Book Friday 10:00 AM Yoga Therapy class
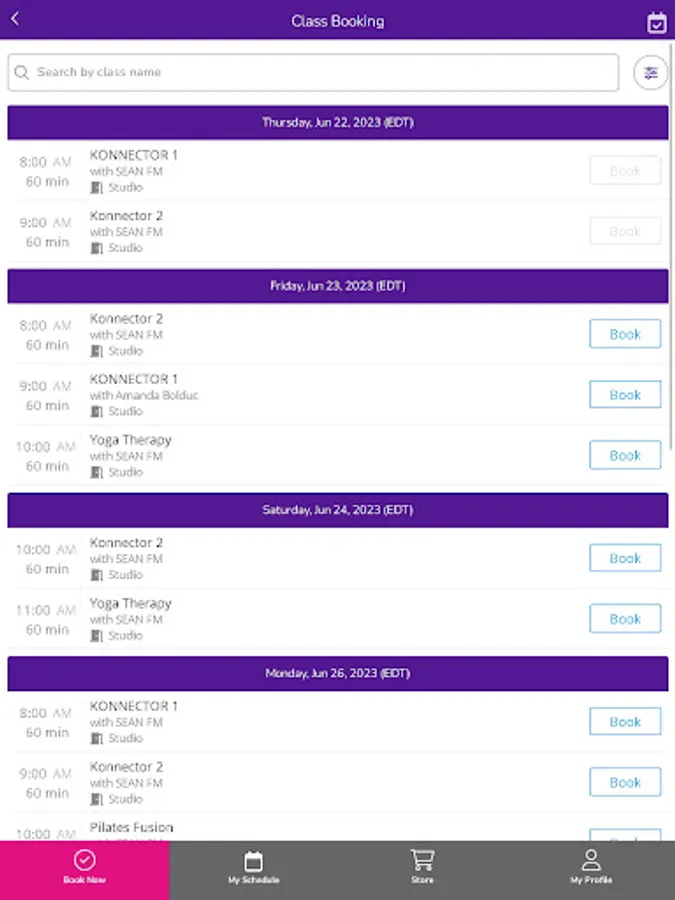 click(625, 455)
